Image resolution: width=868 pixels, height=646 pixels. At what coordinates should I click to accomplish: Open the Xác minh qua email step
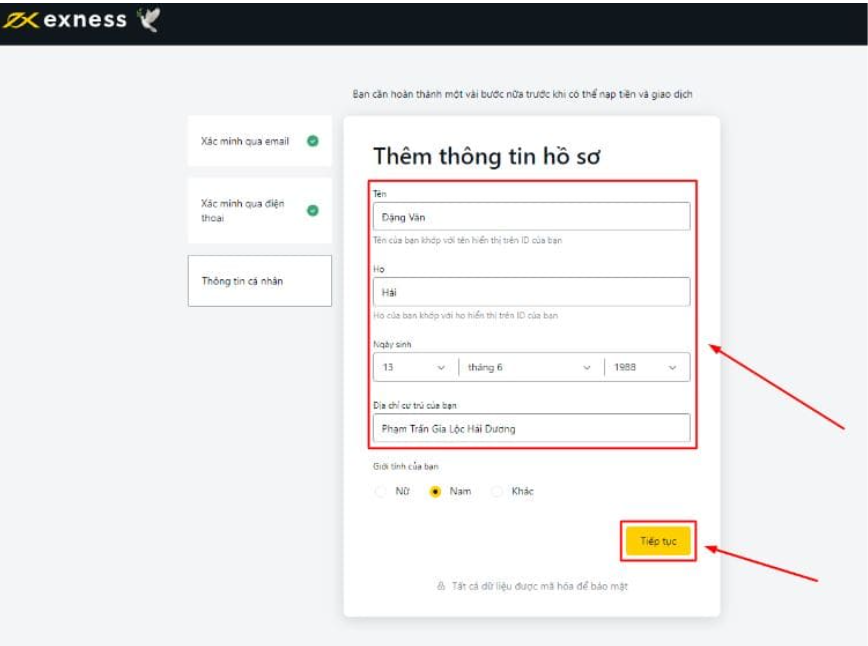245,141
